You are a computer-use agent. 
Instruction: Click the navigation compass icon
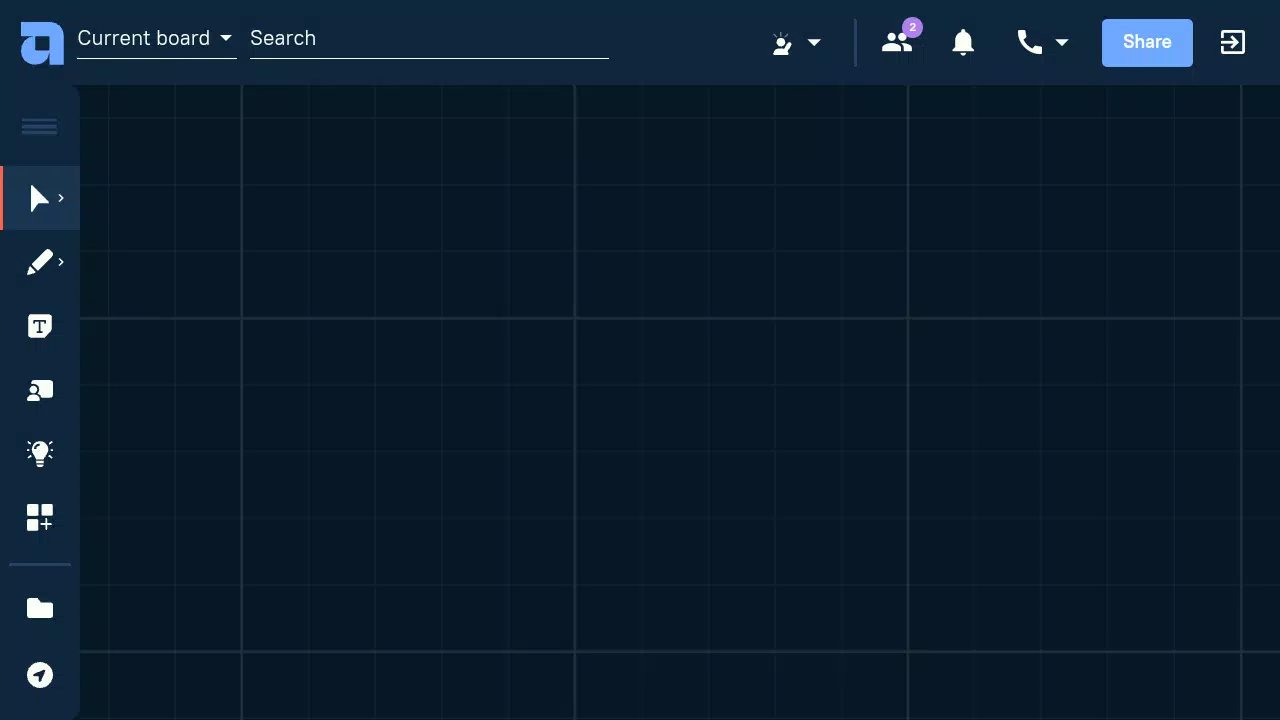click(x=40, y=675)
